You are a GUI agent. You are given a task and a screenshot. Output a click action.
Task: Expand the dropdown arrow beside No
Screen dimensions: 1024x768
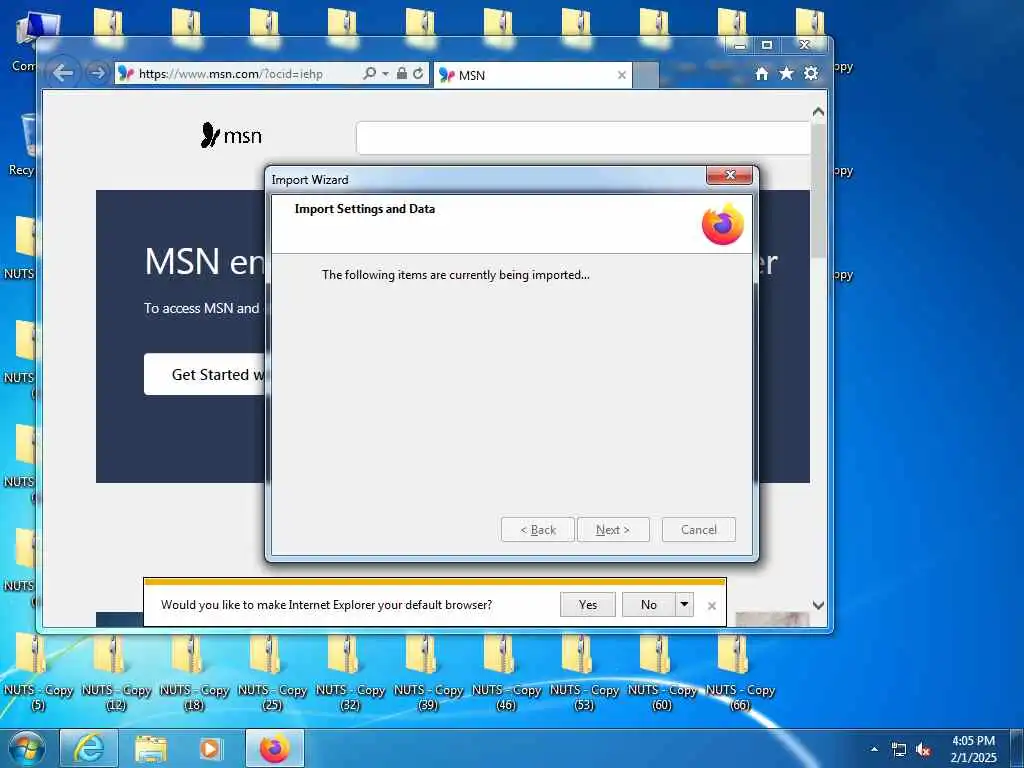tap(684, 605)
